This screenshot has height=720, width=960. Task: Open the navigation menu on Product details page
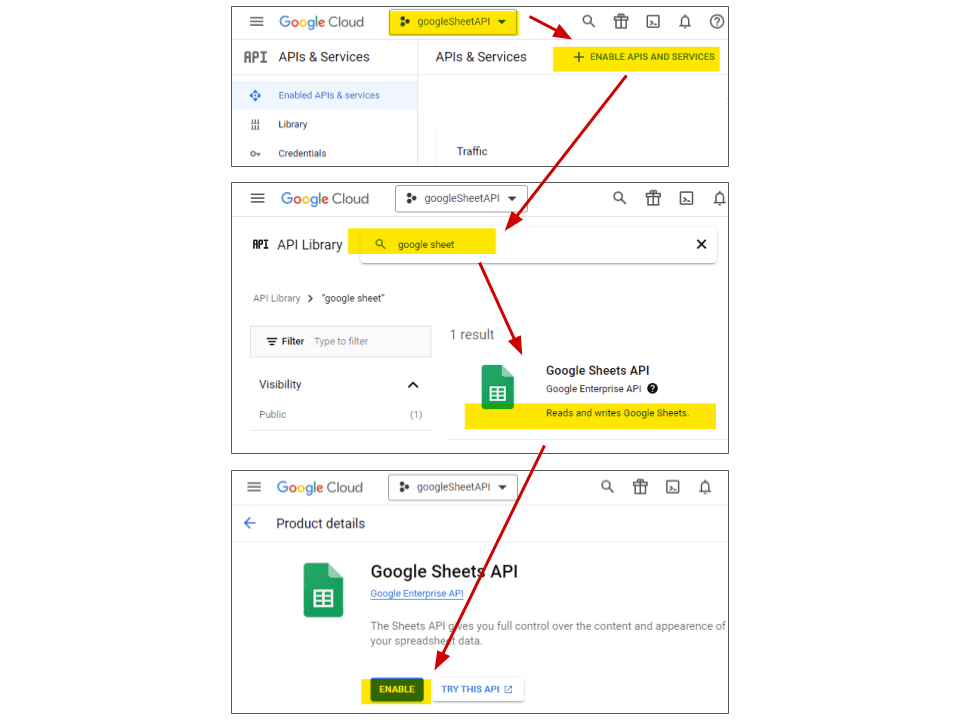pyautogui.click(x=254, y=487)
